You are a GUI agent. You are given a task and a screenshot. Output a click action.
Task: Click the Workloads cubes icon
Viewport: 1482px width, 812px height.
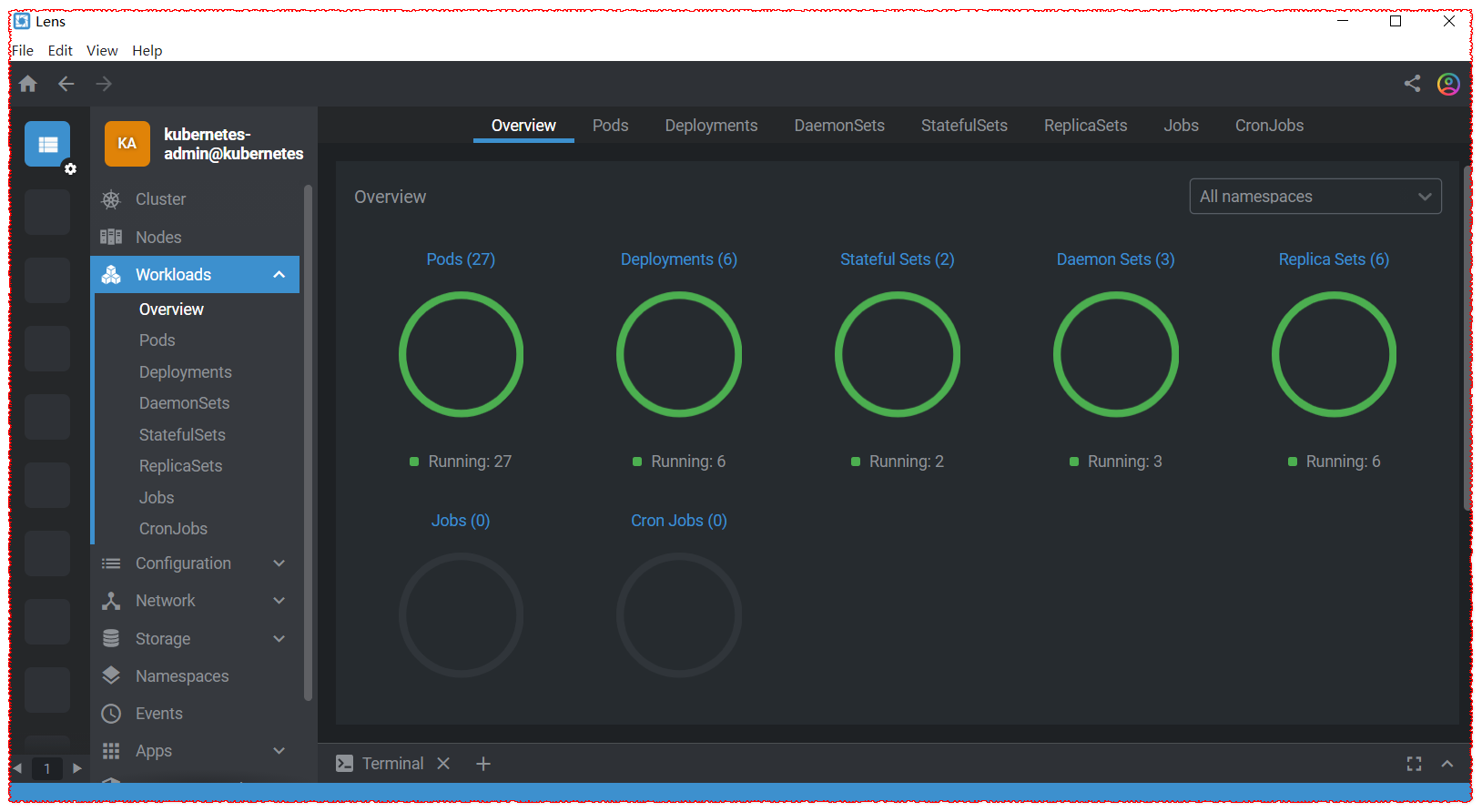[111, 275]
